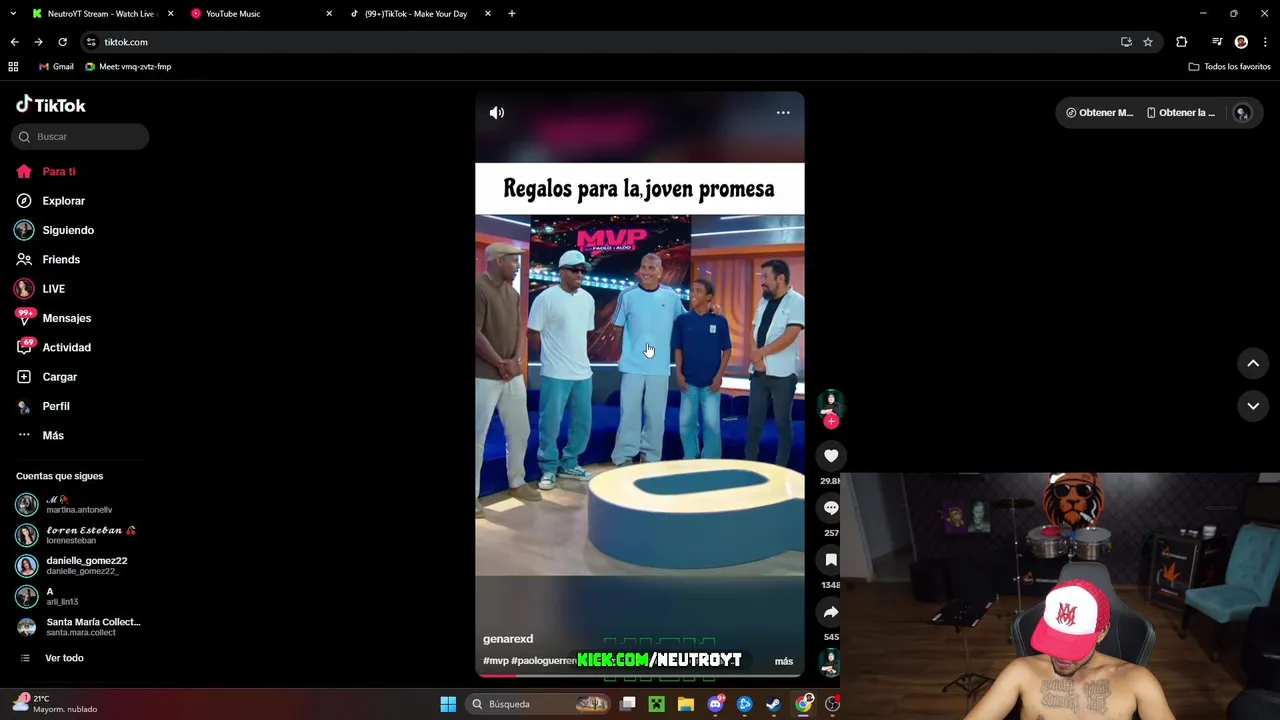Reload the TikTok page
This screenshot has height=720, width=1280.
(x=62, y=42)
